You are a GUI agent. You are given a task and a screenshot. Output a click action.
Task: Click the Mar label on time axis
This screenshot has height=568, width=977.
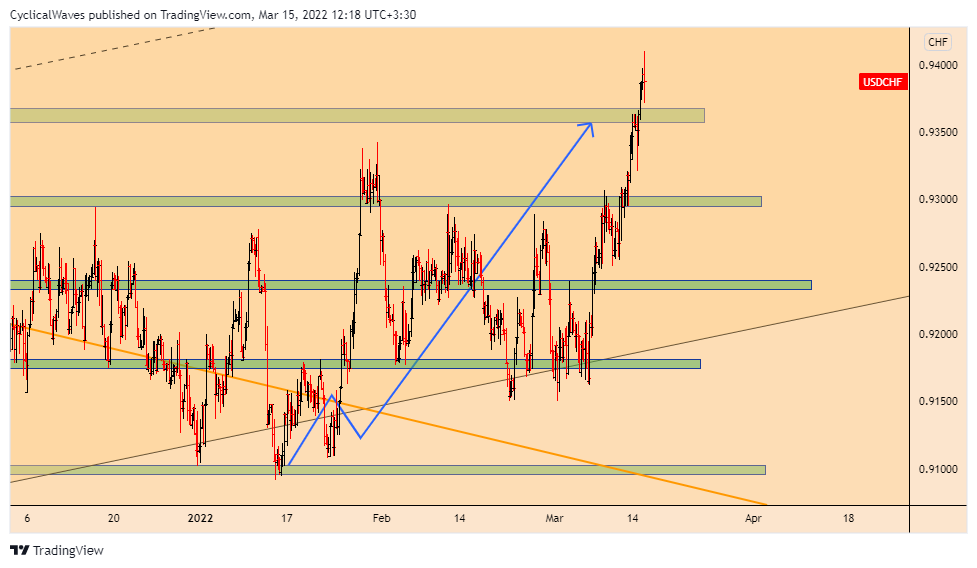555,518
